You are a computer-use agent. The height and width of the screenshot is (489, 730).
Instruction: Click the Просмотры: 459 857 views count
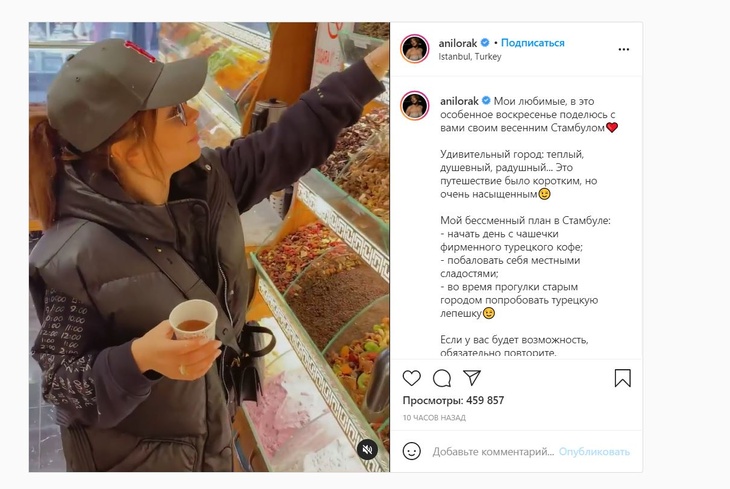[453, 401]
